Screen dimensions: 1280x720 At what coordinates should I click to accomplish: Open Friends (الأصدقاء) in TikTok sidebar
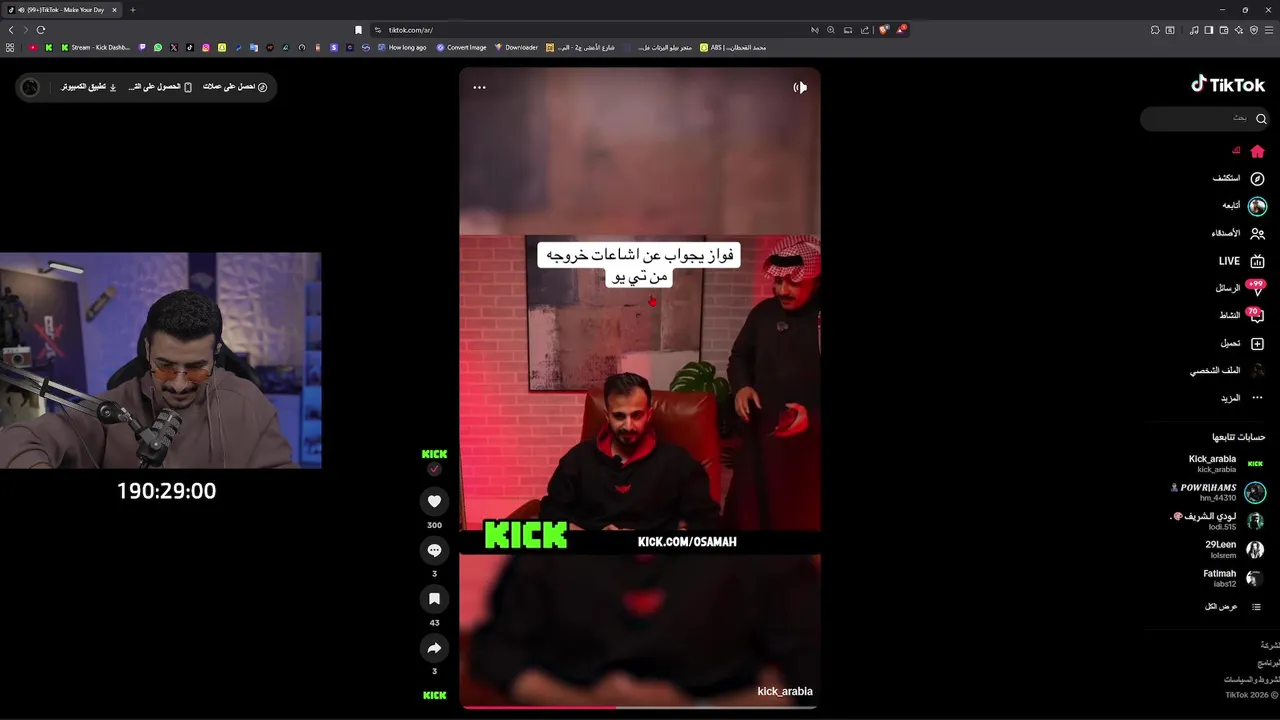1238,233
